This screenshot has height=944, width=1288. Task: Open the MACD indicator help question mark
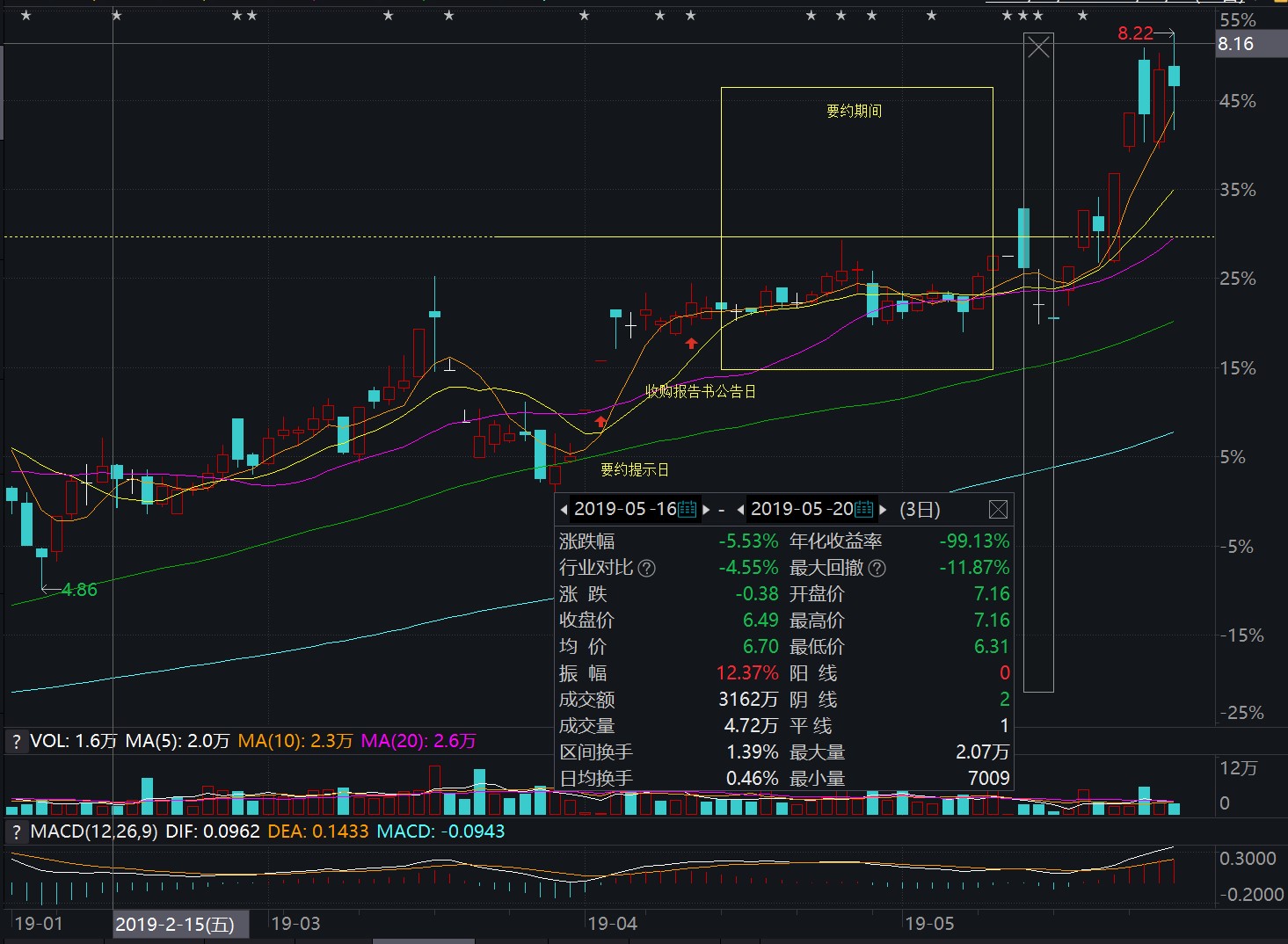(x=16, y=831)
